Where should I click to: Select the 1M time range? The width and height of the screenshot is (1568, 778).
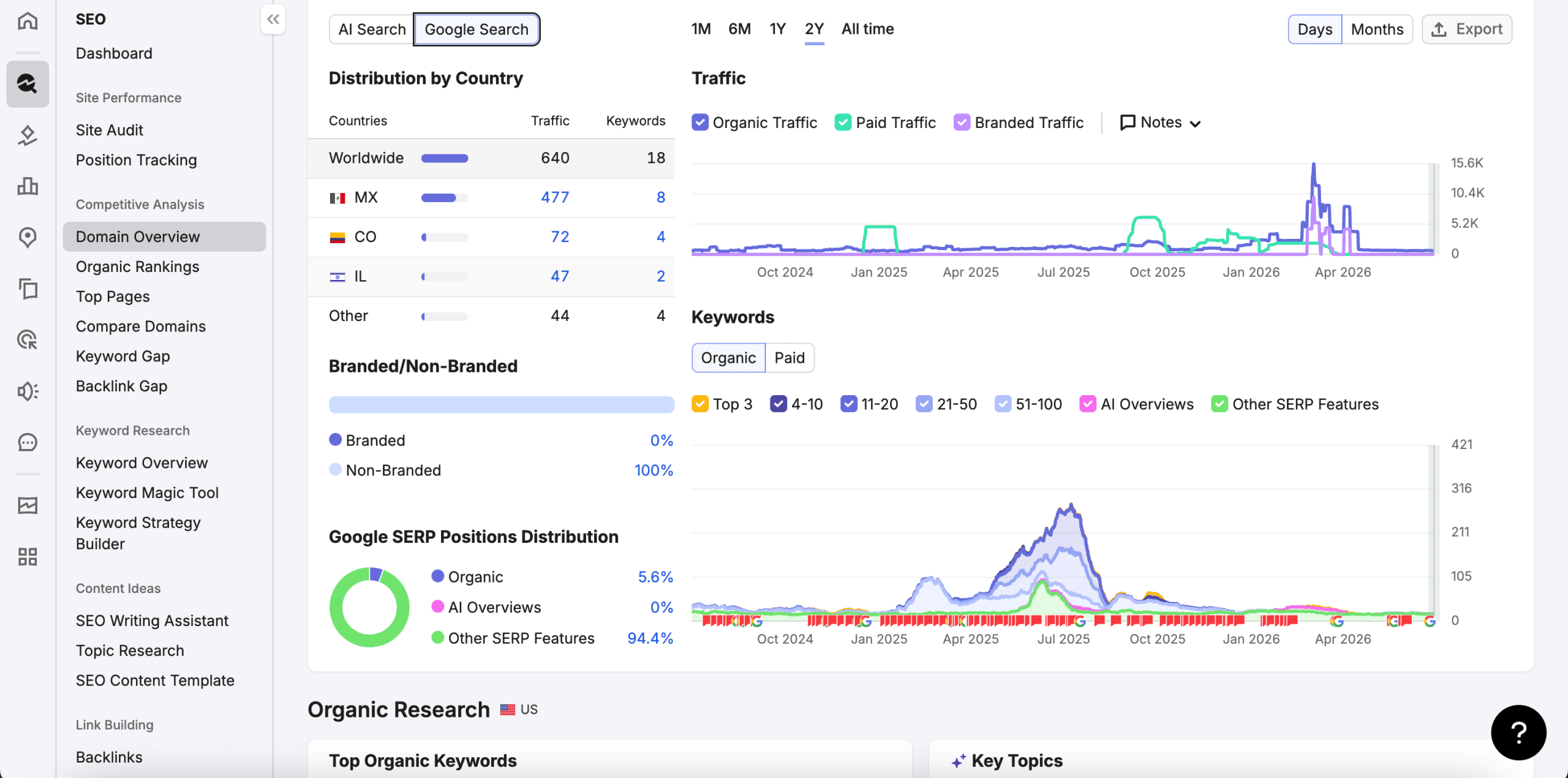(x=701, y=29)
